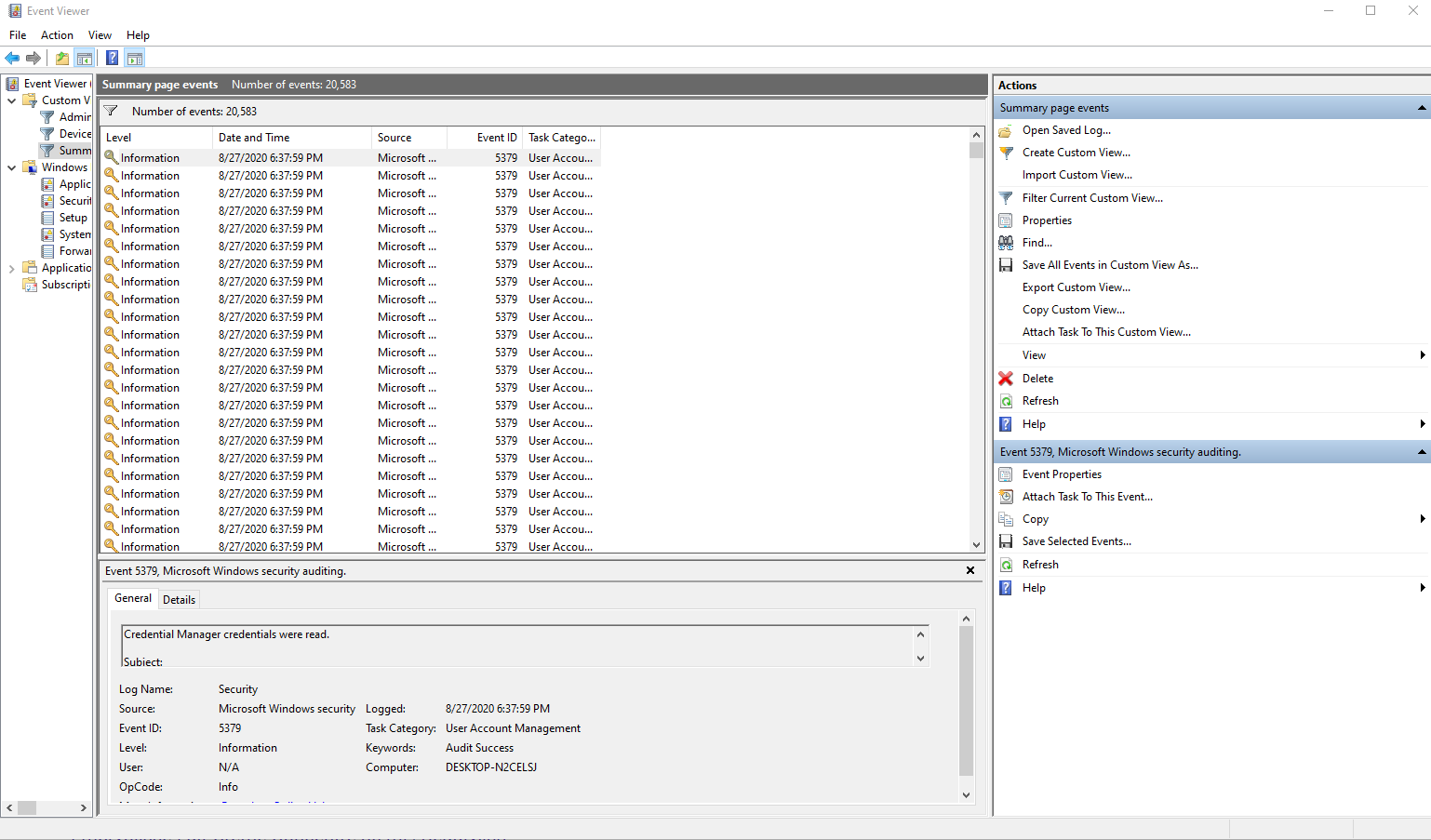Click the filter funnel icon above event list
The image size is (1431, 840).
click(110, 112)
